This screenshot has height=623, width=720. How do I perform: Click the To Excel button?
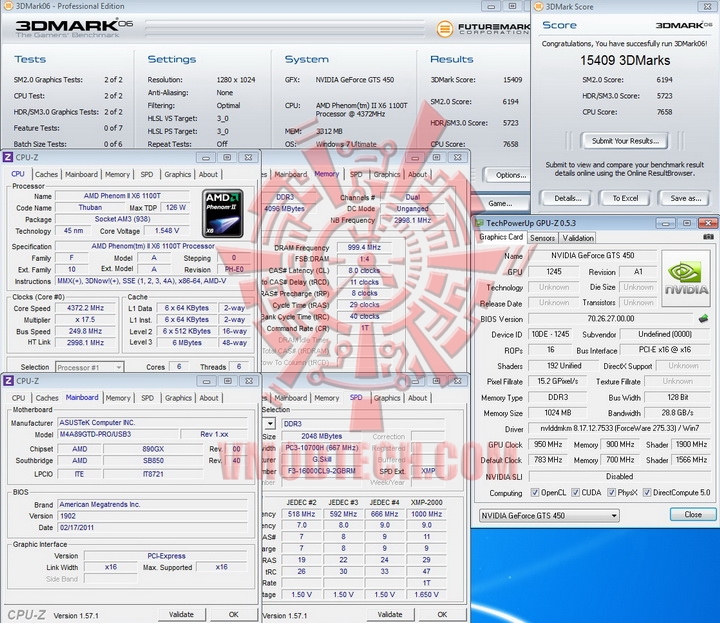(x=625, y=198)
